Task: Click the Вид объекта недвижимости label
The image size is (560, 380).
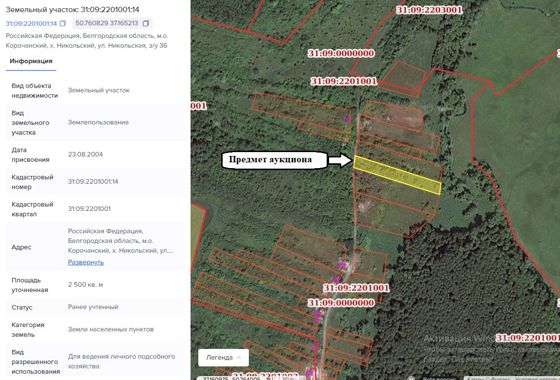Action: pos(35,91)
